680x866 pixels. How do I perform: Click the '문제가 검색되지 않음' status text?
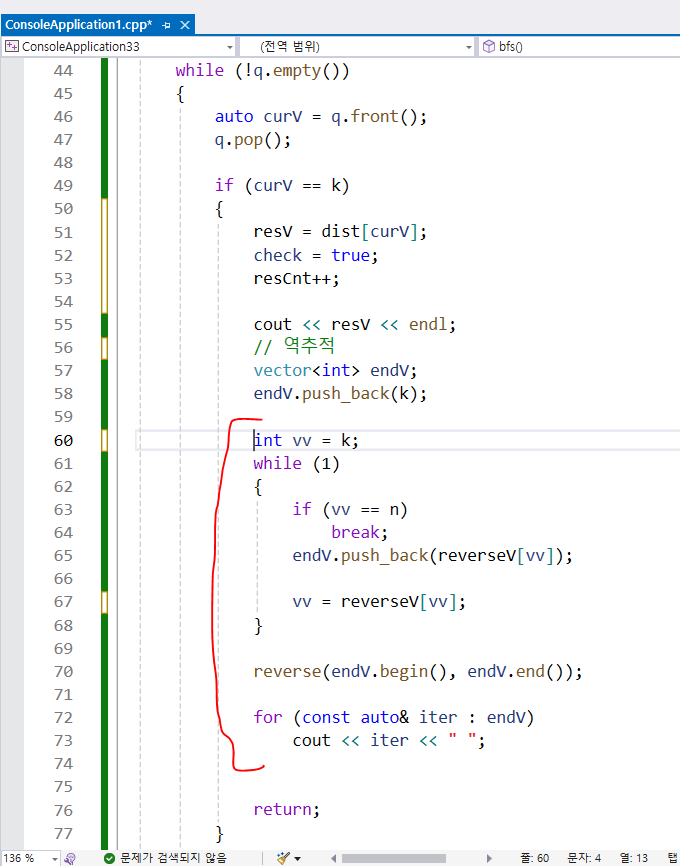tap(173, 858)
